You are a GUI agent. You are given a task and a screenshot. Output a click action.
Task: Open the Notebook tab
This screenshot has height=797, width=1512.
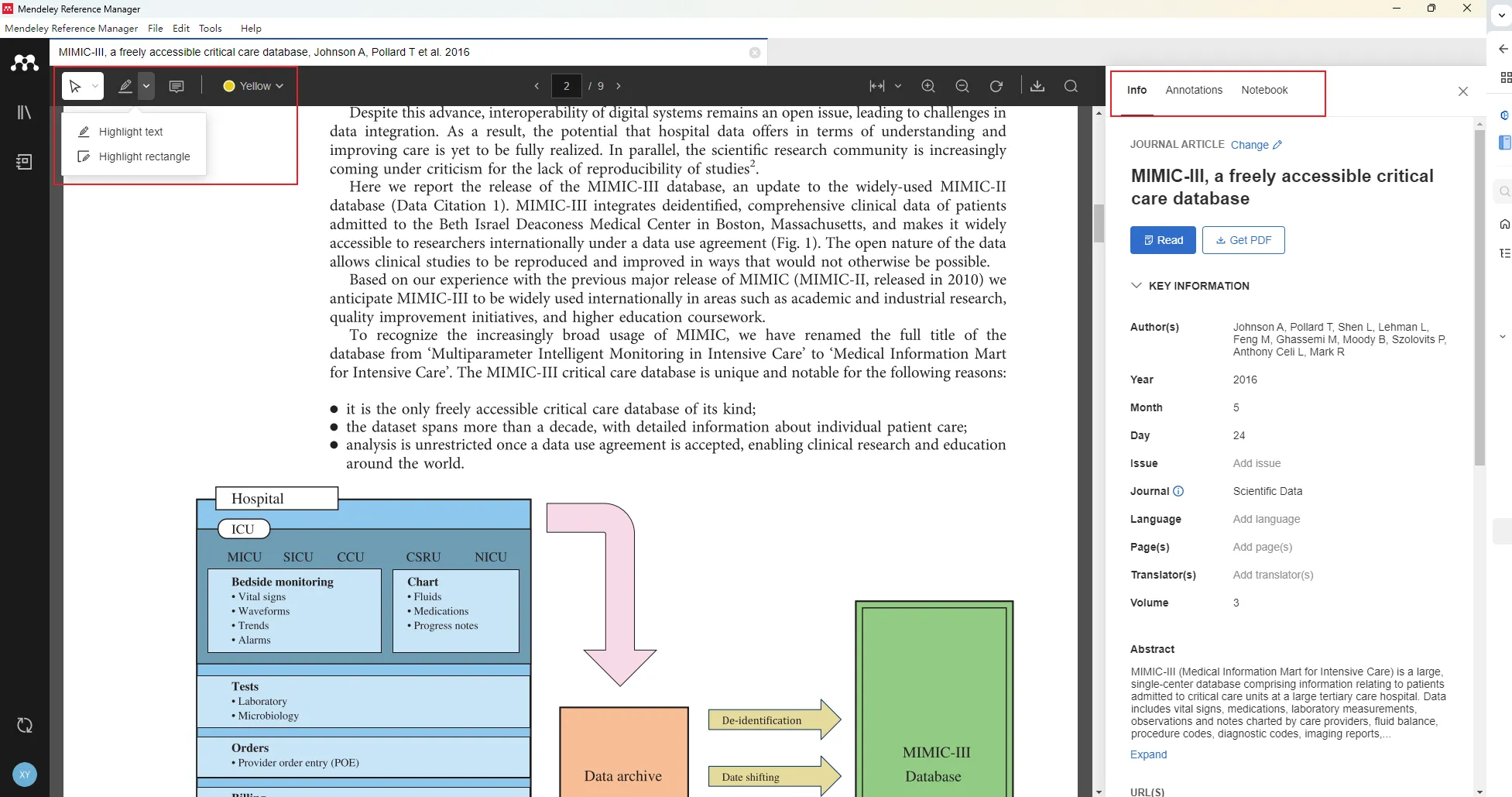(x=1264, y=90)
